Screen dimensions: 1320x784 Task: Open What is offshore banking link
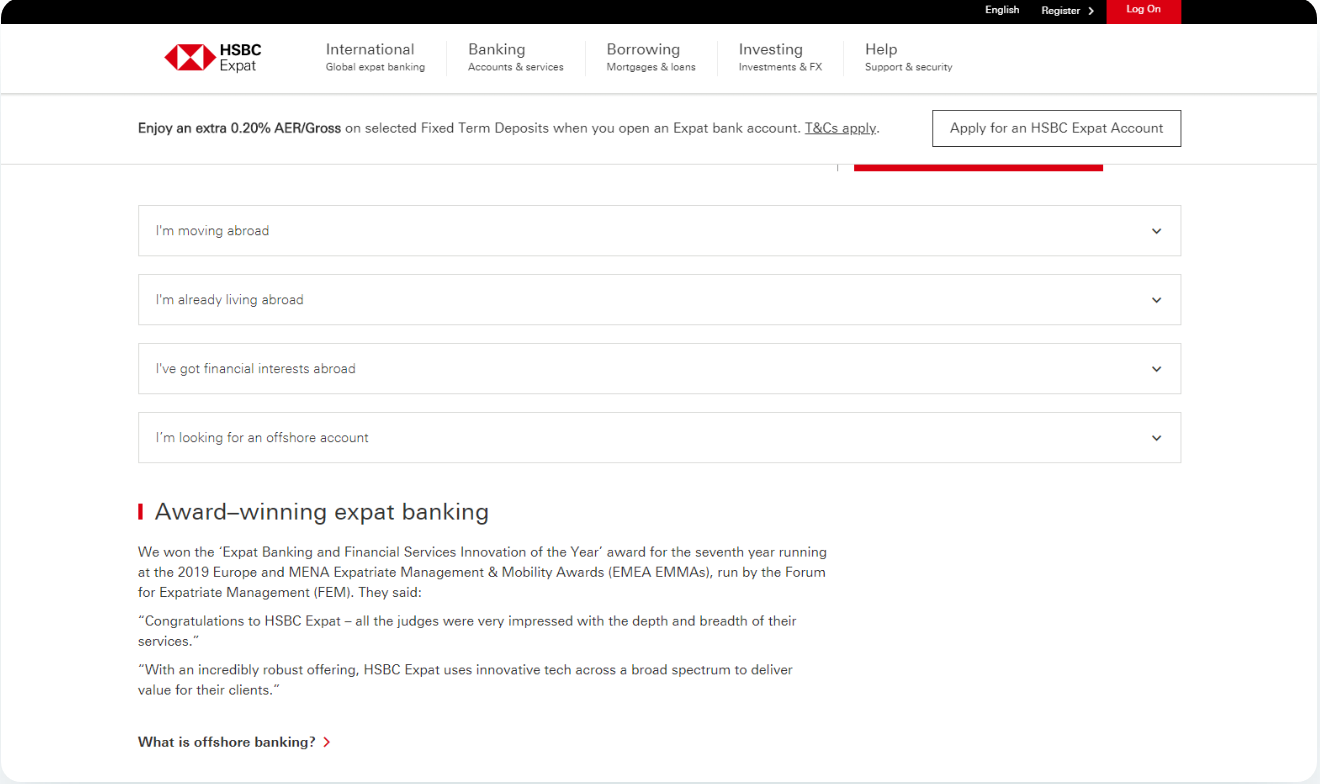click(x=227, y=742)
